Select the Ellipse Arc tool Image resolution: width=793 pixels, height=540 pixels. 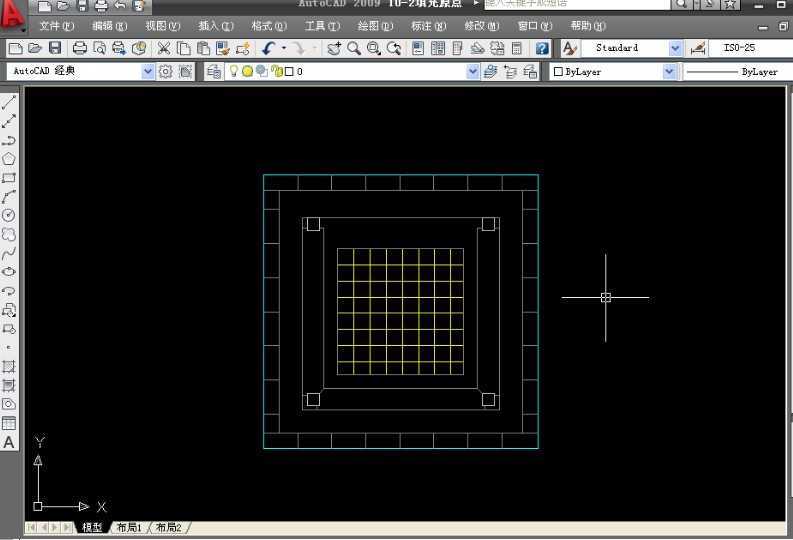(x=9, y=291)
